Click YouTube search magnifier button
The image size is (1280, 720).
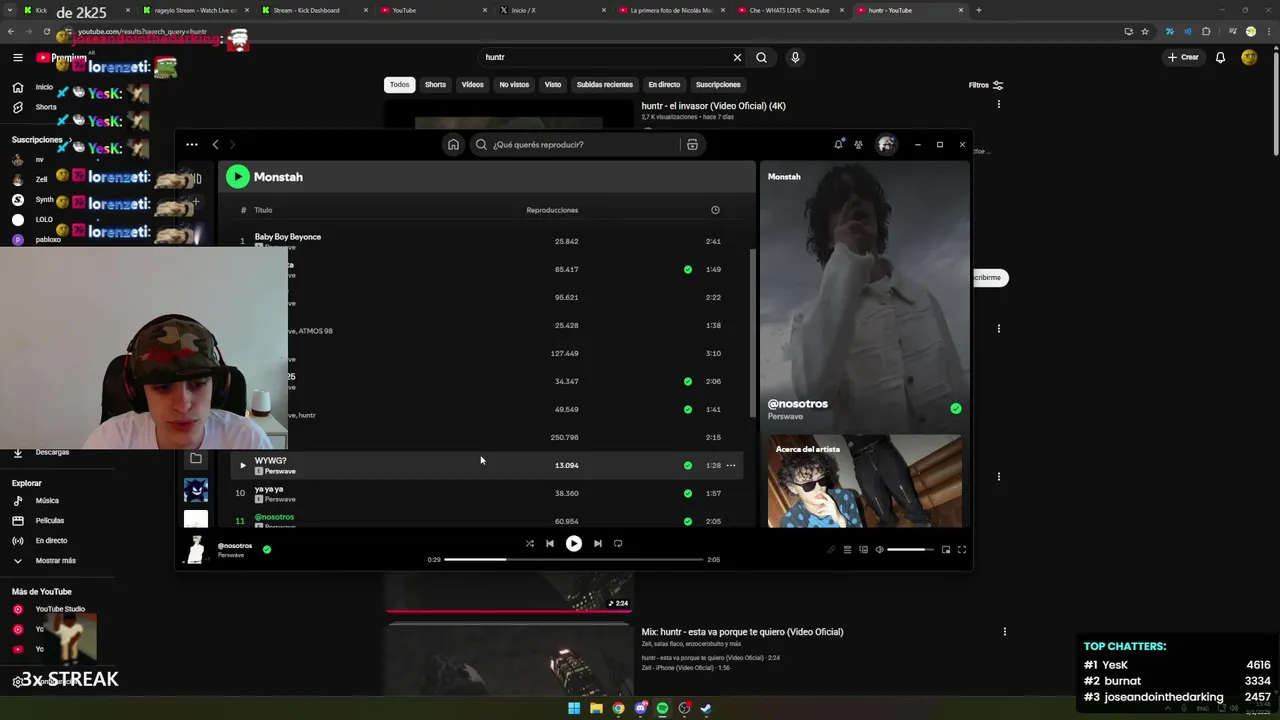[761, 57]
